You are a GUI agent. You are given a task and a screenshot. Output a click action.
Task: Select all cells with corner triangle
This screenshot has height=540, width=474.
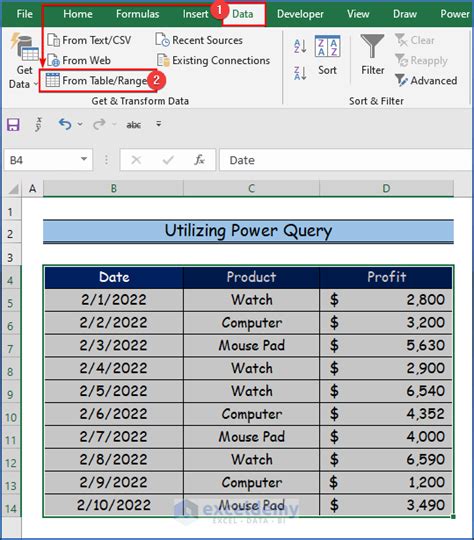point(13,189)
